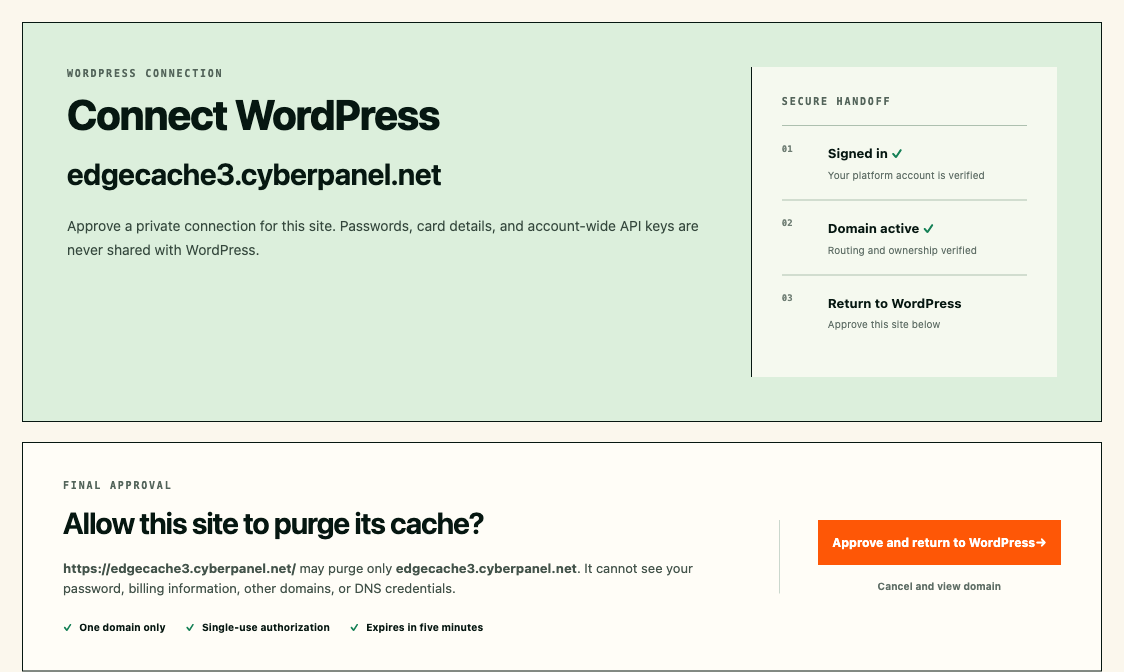Click the Domain active step title
Viewport: 1124px width, 672px height.
coord(873,229)
